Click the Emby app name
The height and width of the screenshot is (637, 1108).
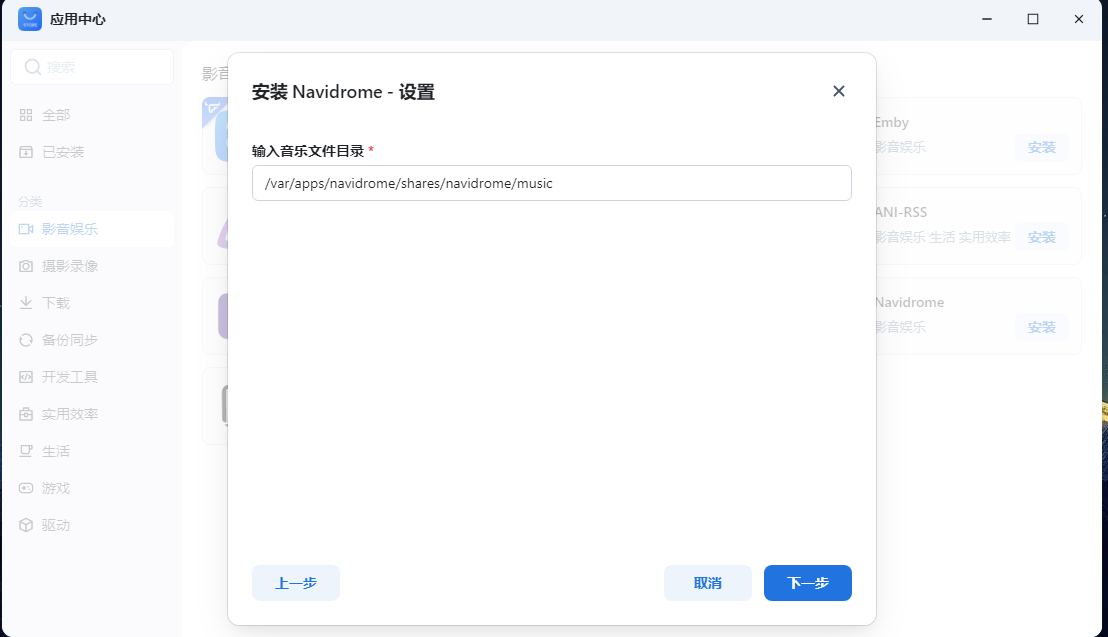pyautogui.click(x=892, y=122)
